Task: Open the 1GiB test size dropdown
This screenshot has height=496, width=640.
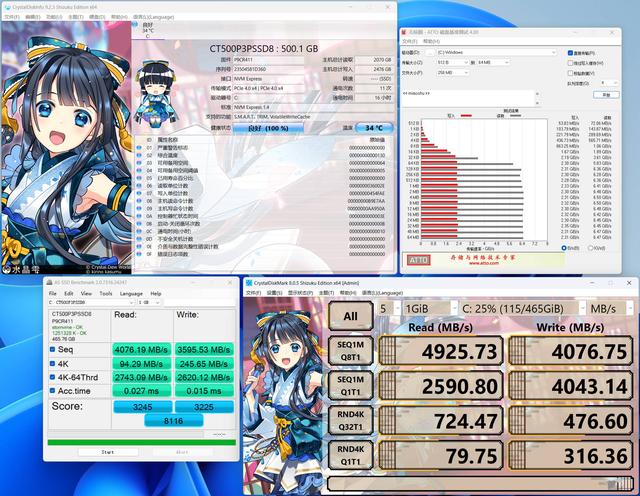Action: coord(431,309)
